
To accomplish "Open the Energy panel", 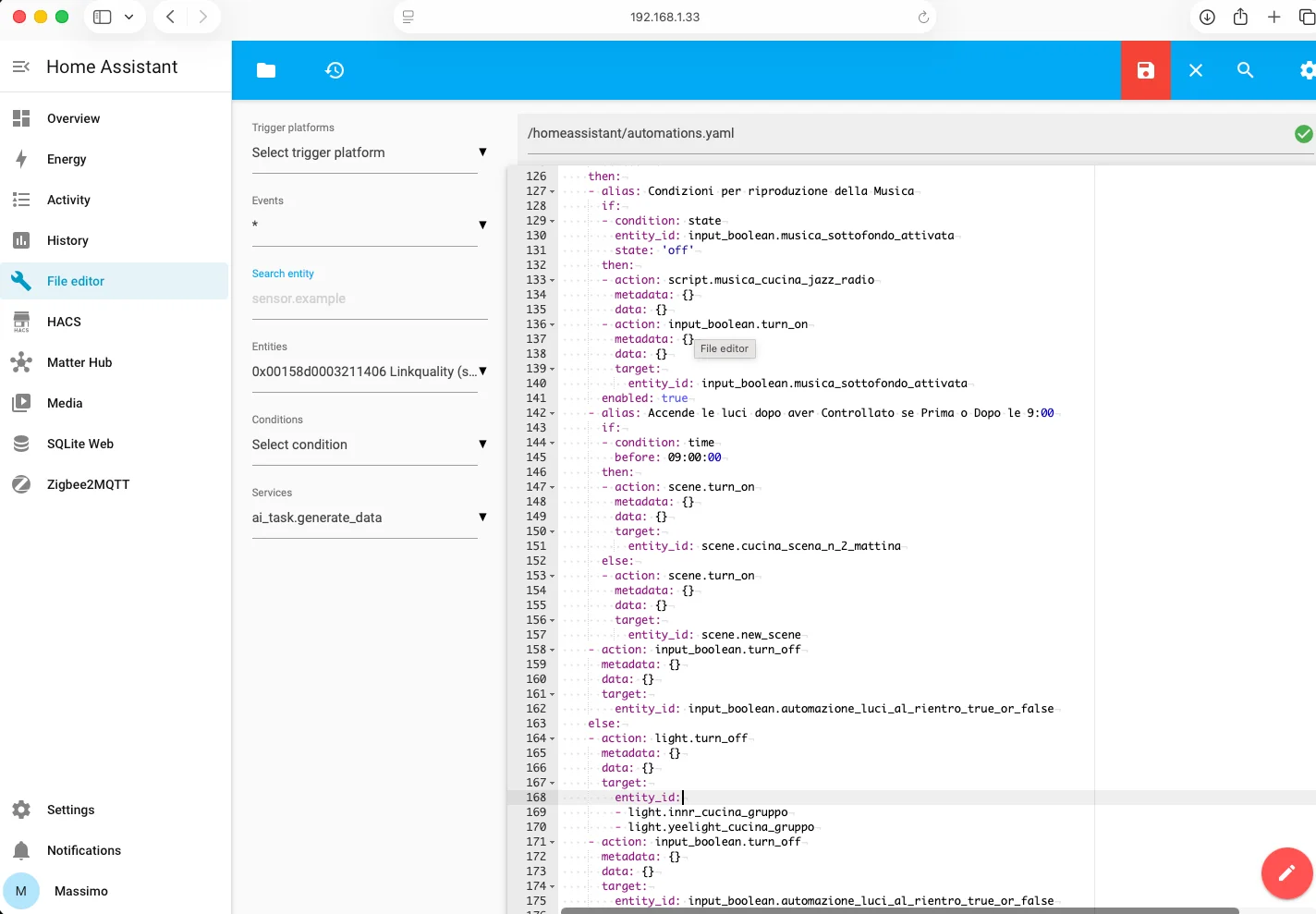I will point(115,159).
